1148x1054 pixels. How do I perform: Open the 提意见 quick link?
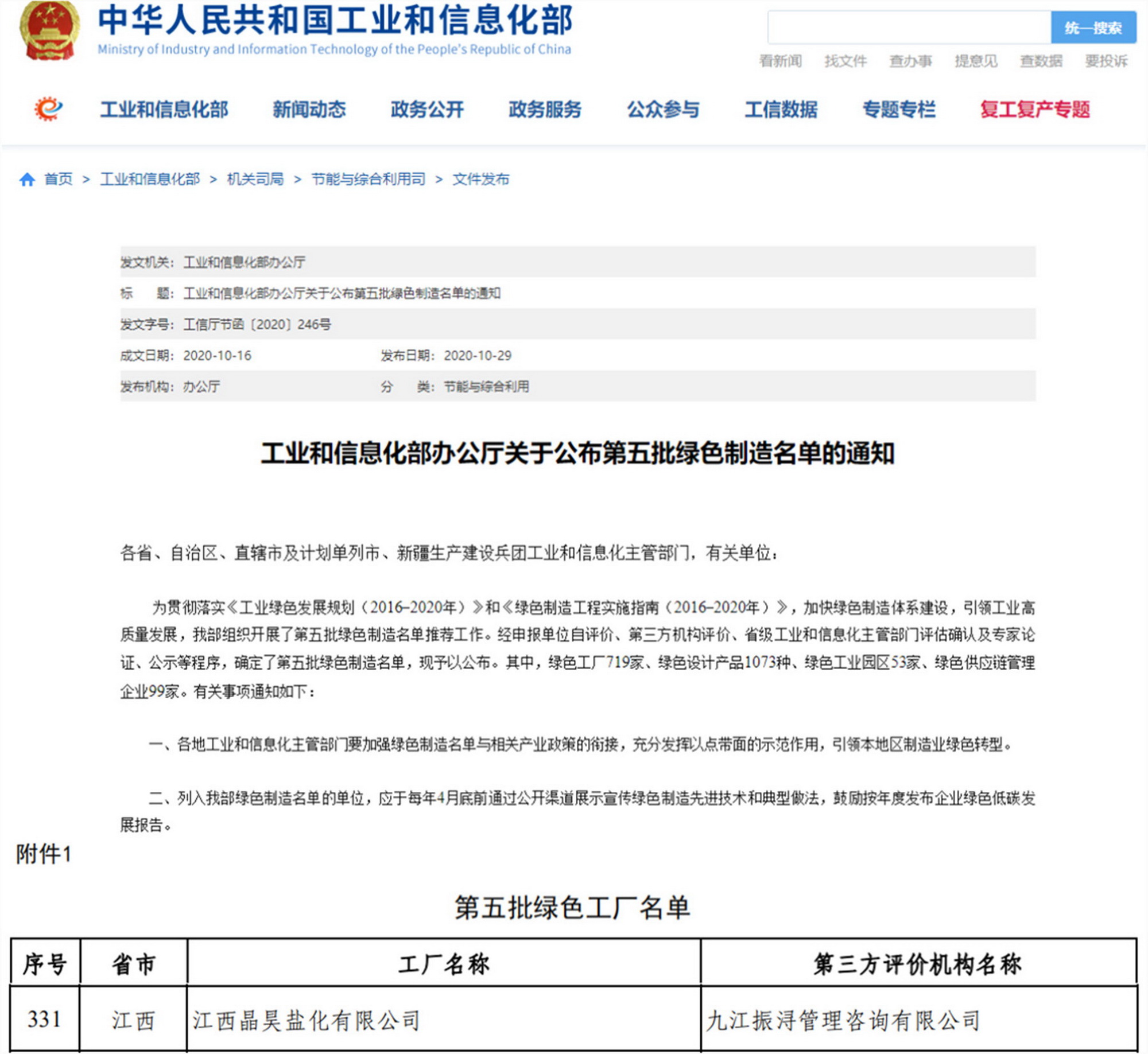(x=976, y=61)
